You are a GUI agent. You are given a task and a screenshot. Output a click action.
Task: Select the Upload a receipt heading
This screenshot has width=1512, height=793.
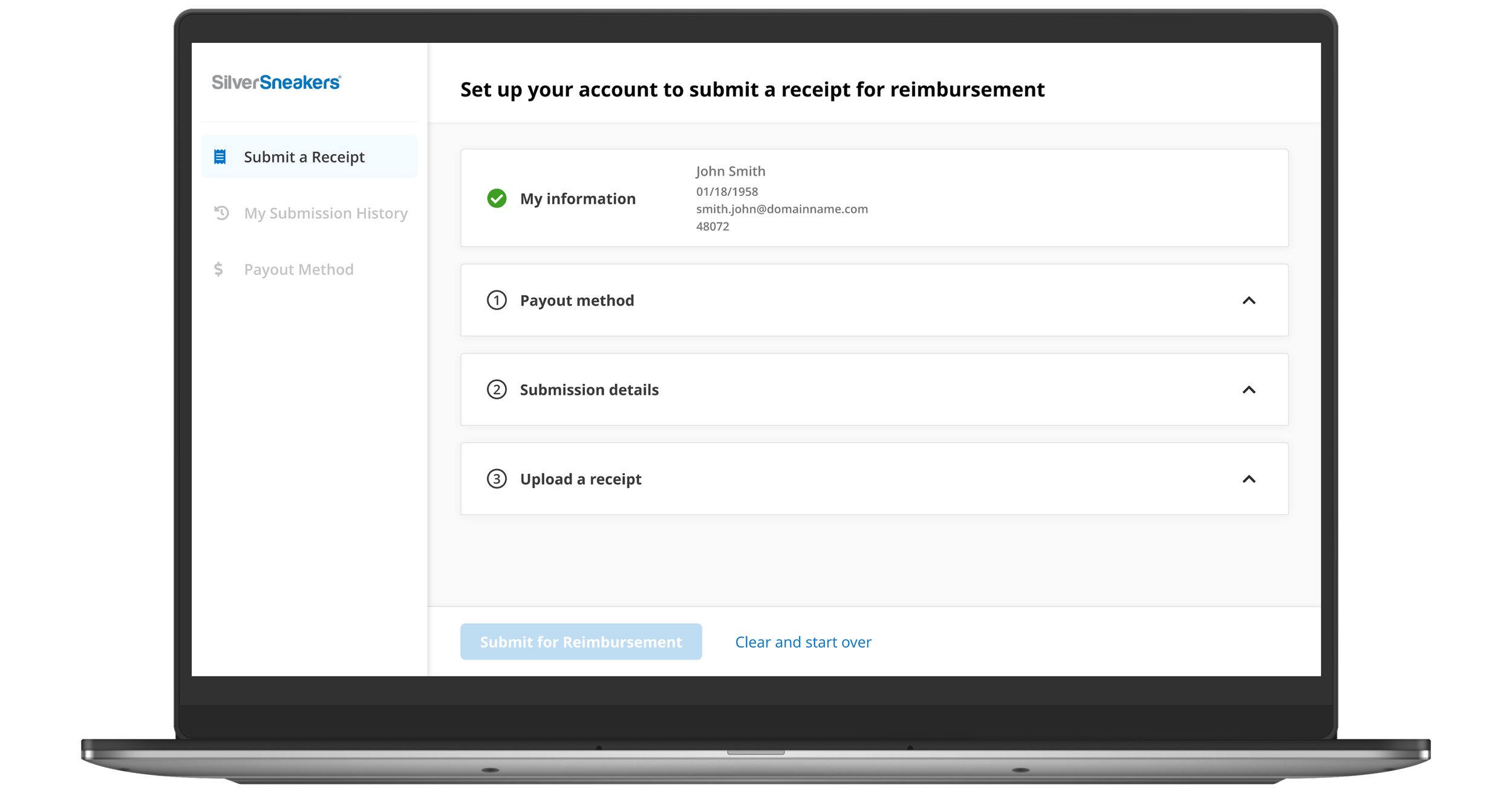pos(580,479)
